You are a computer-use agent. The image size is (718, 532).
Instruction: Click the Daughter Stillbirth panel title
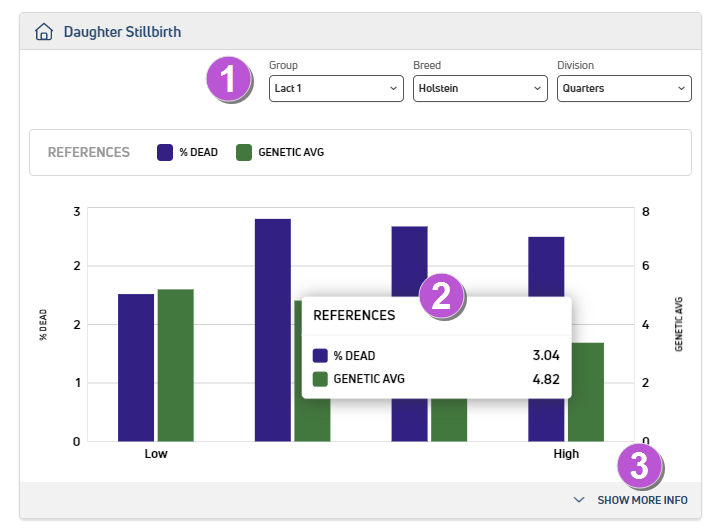(x=123, y=32)
